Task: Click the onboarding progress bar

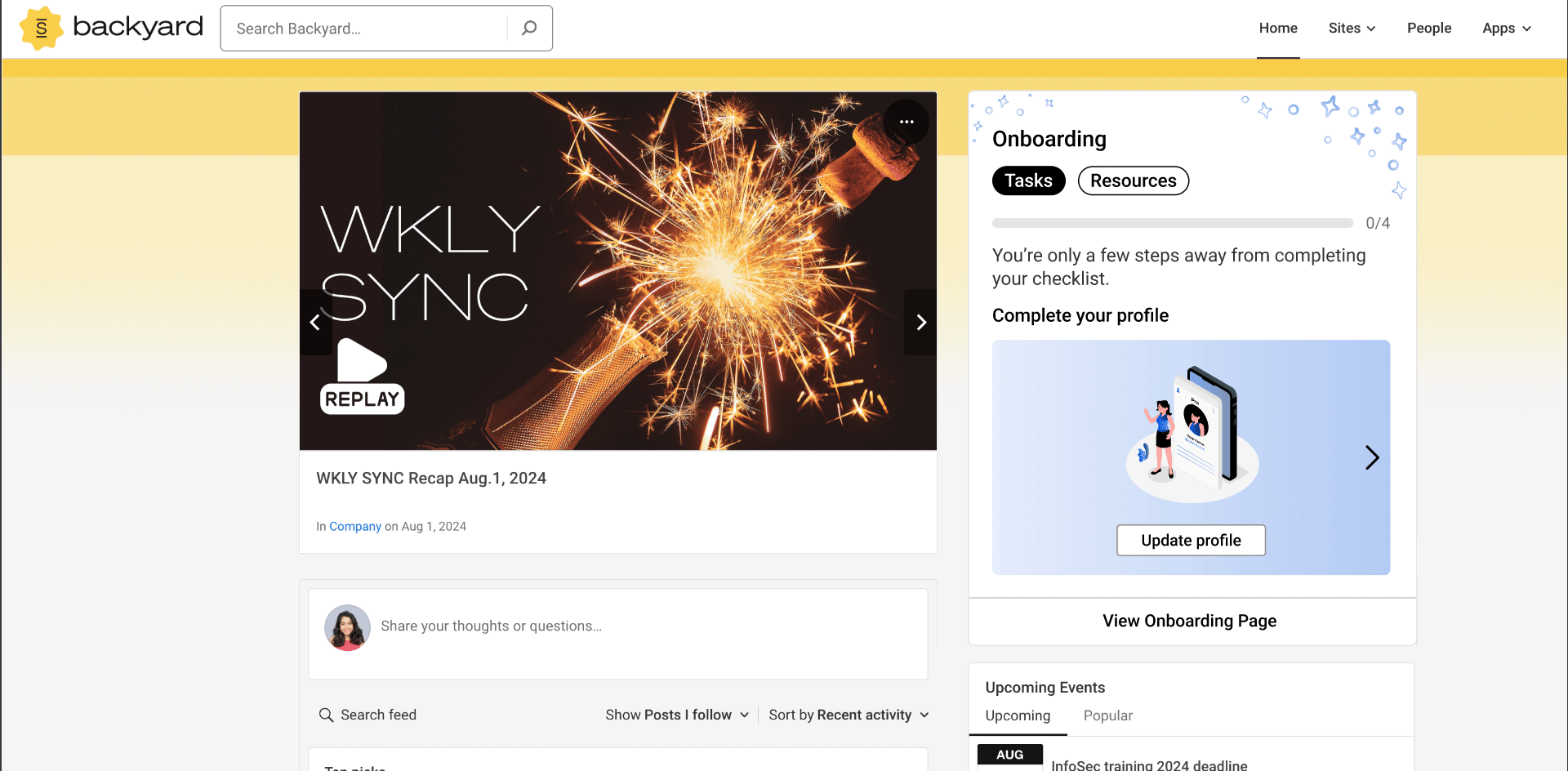Action: pyautogui.click(x=1172, y=223)
